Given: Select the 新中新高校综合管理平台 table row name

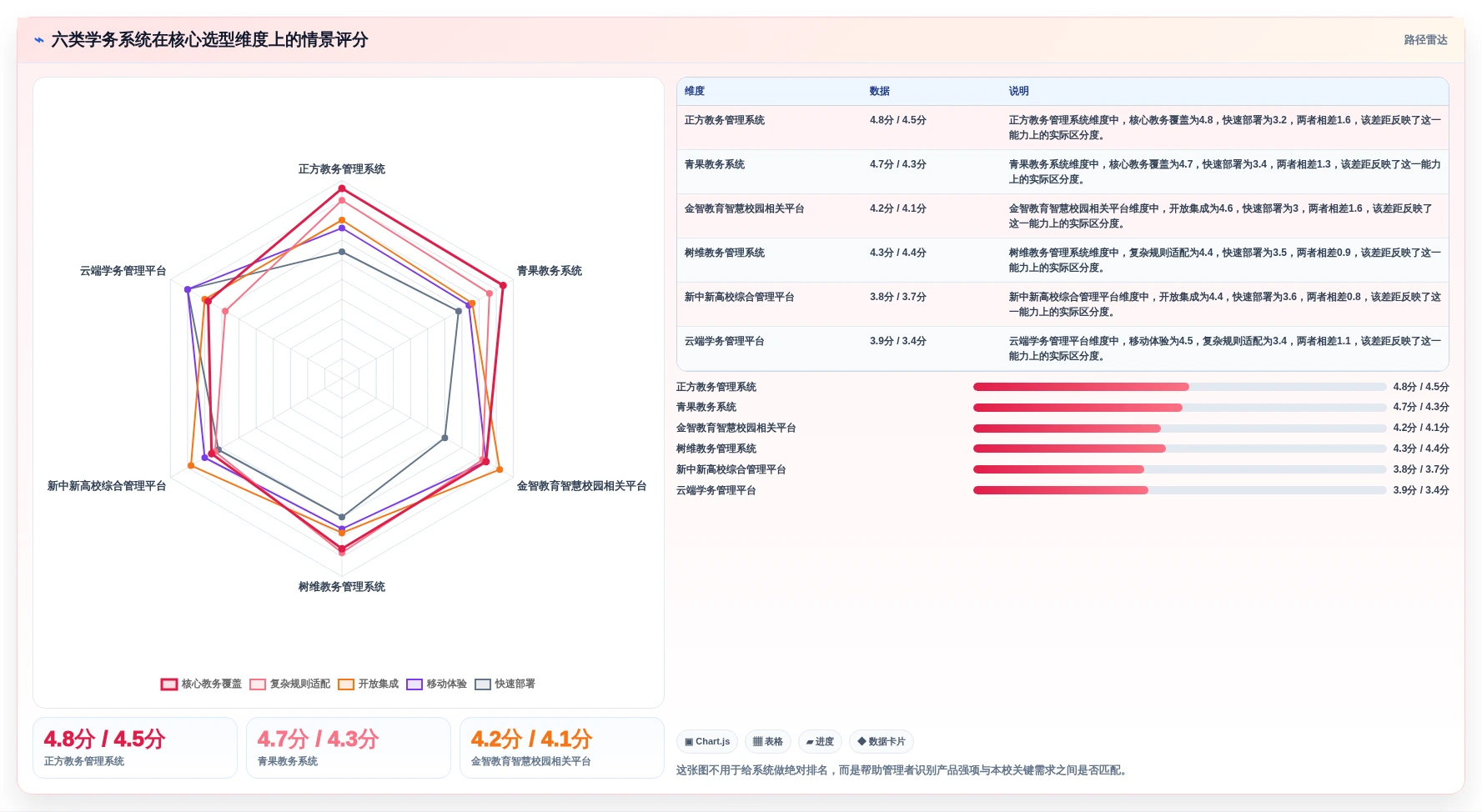Looking at the screenshot, I should [x=740, y=297].
